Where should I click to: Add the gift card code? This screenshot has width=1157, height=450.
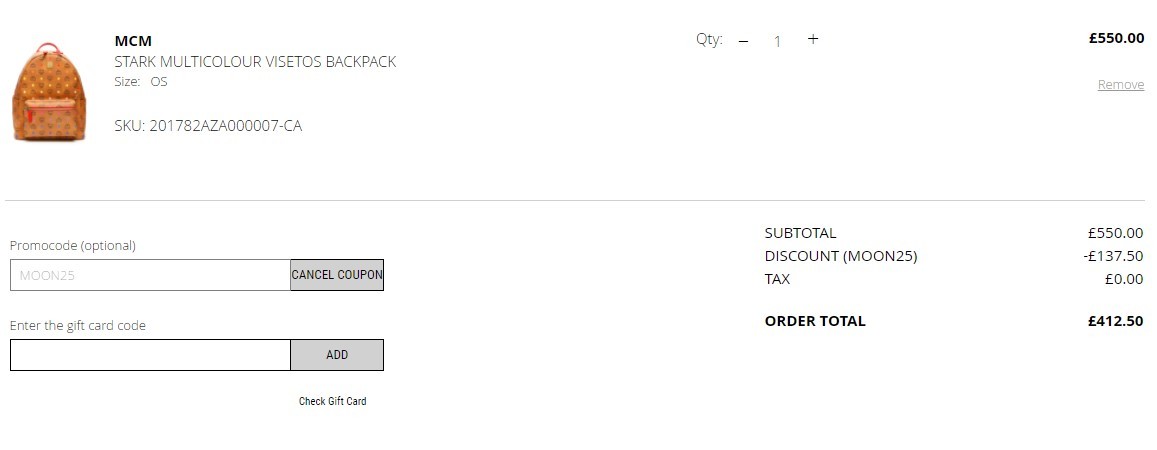pyautogui.click(x=337, y=355)
